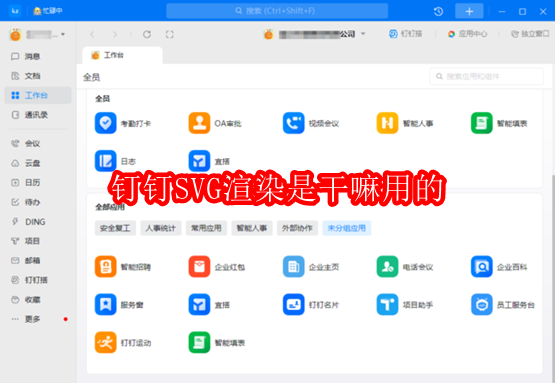Open the 项目助手 project assistant app
This screenshot has height=383, width=555.
405,304
